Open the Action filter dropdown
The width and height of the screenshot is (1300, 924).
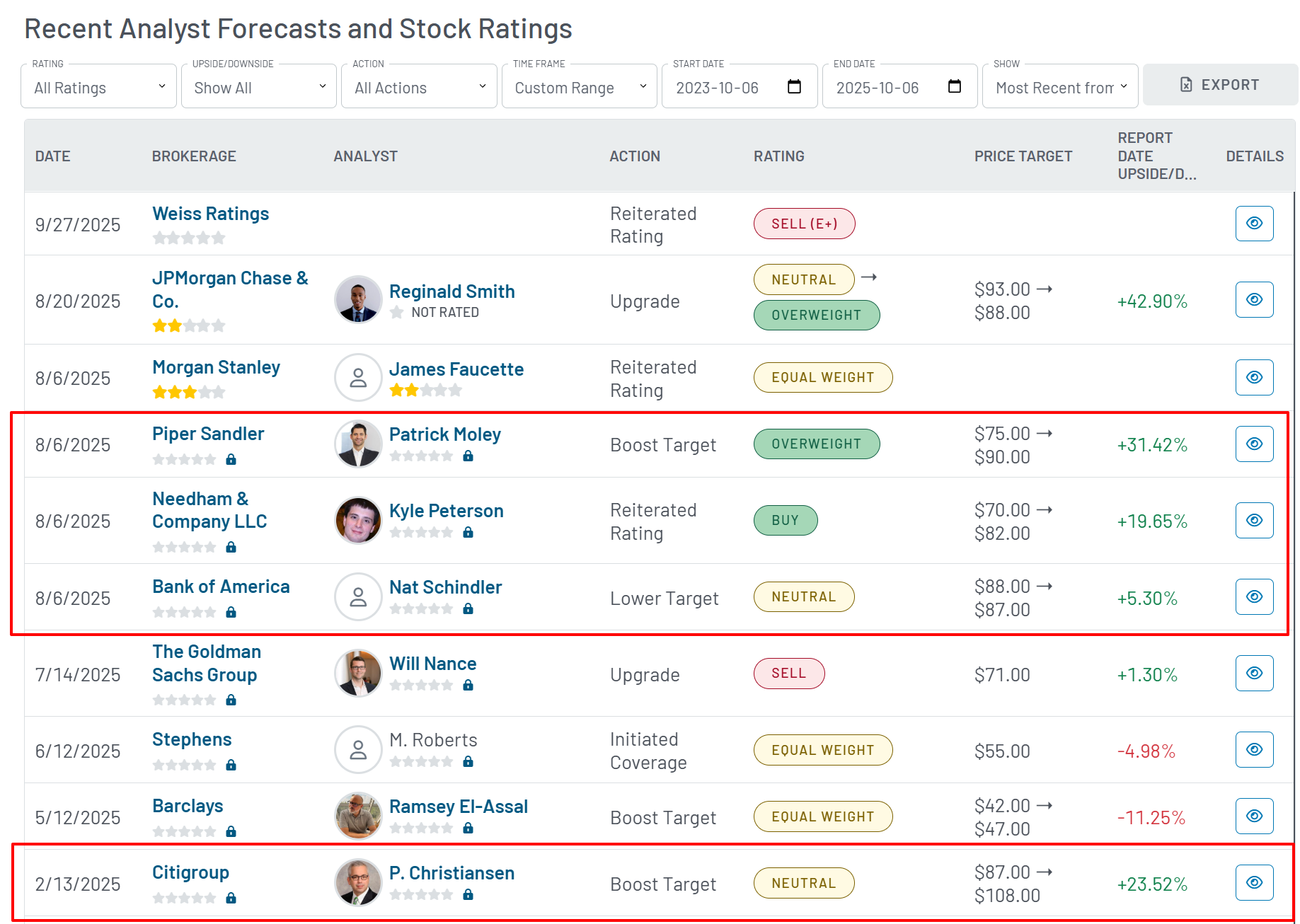(x=419, y=86)
